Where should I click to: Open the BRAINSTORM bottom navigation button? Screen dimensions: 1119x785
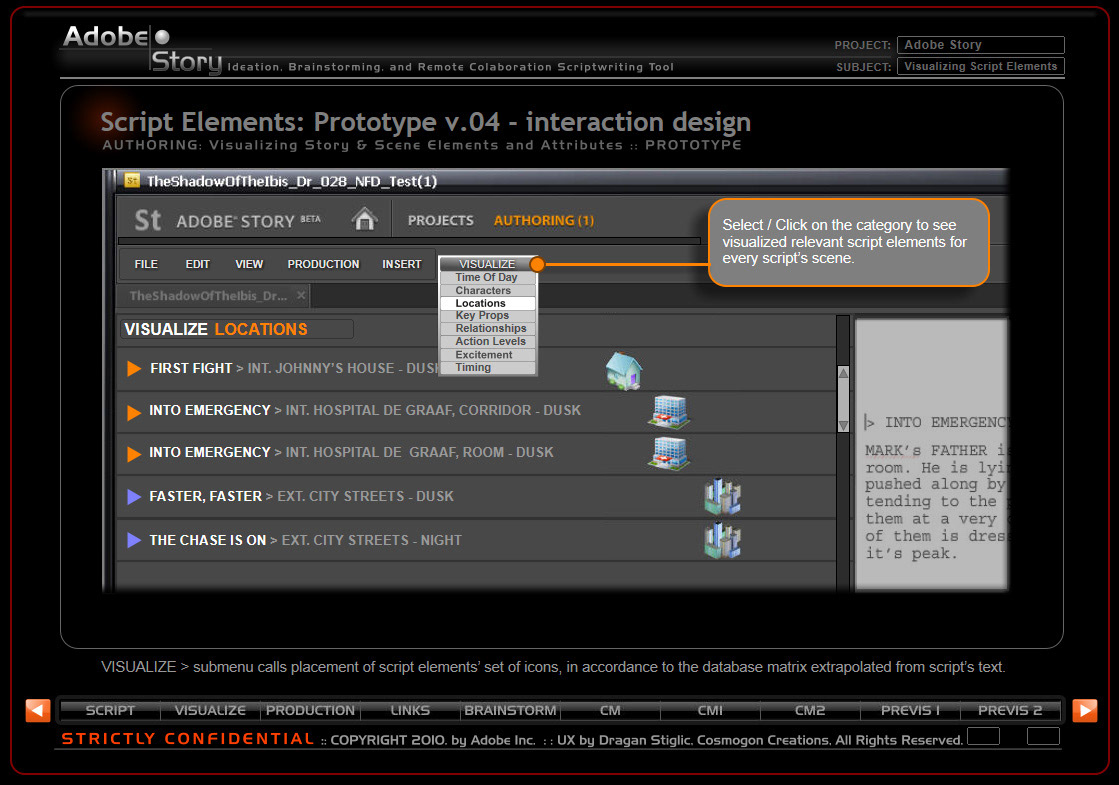click(510, 710)
